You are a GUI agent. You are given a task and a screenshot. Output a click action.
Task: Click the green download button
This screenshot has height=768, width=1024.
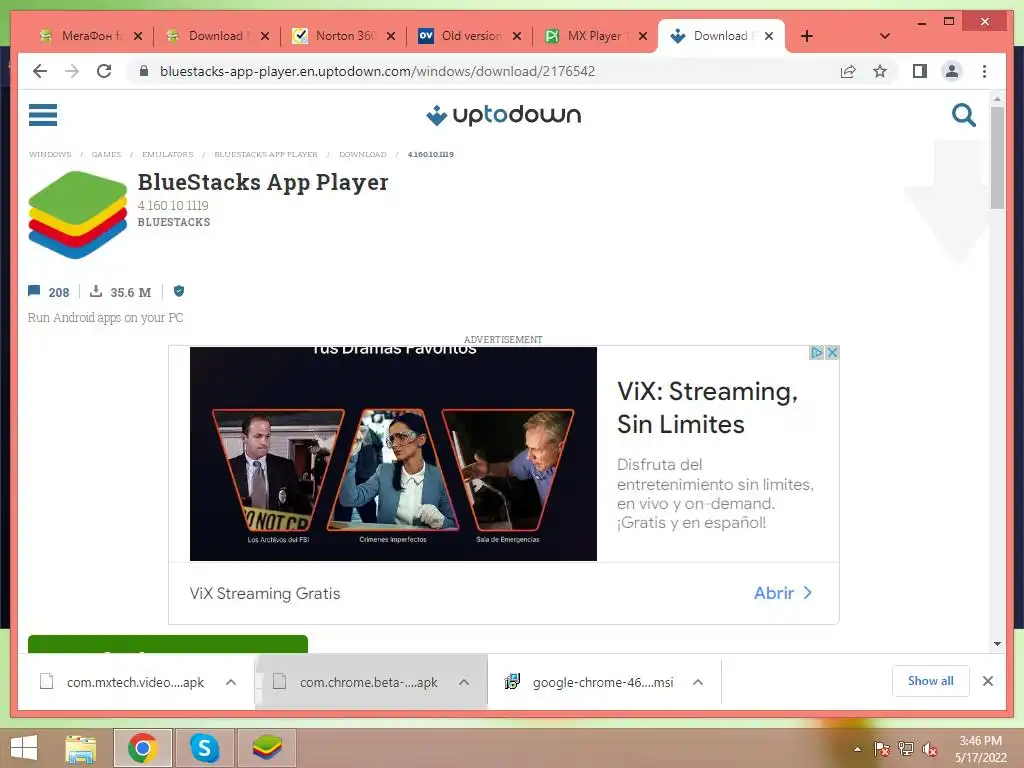(168, 643)
